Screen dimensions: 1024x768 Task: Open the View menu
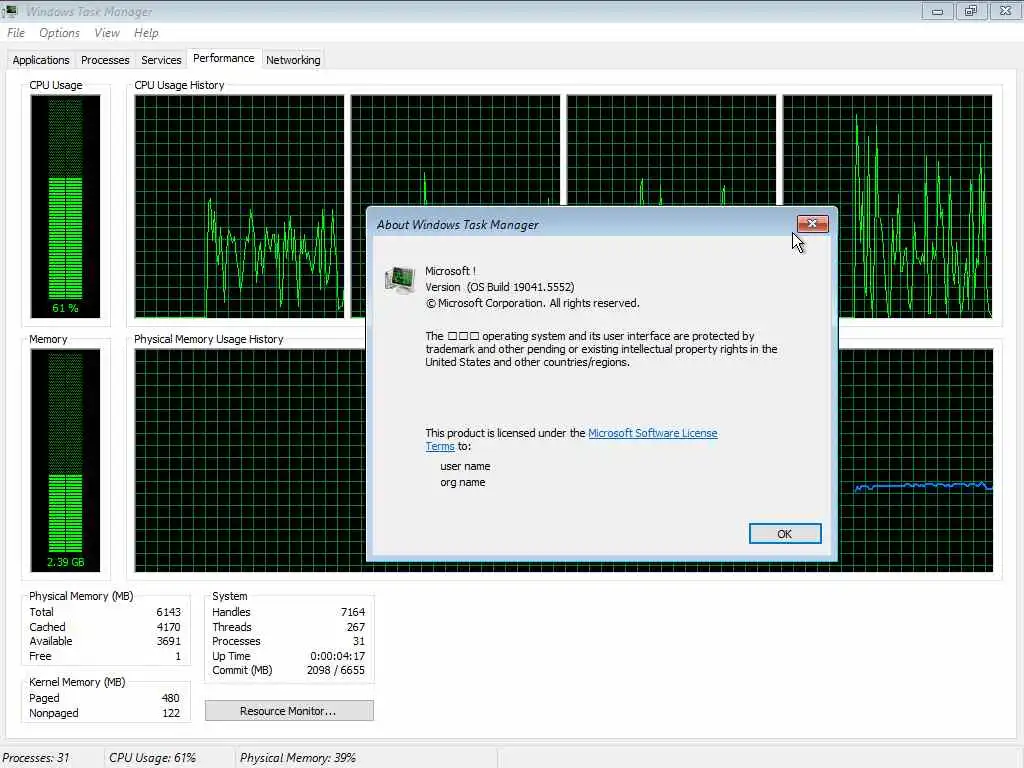click(106, 33)
